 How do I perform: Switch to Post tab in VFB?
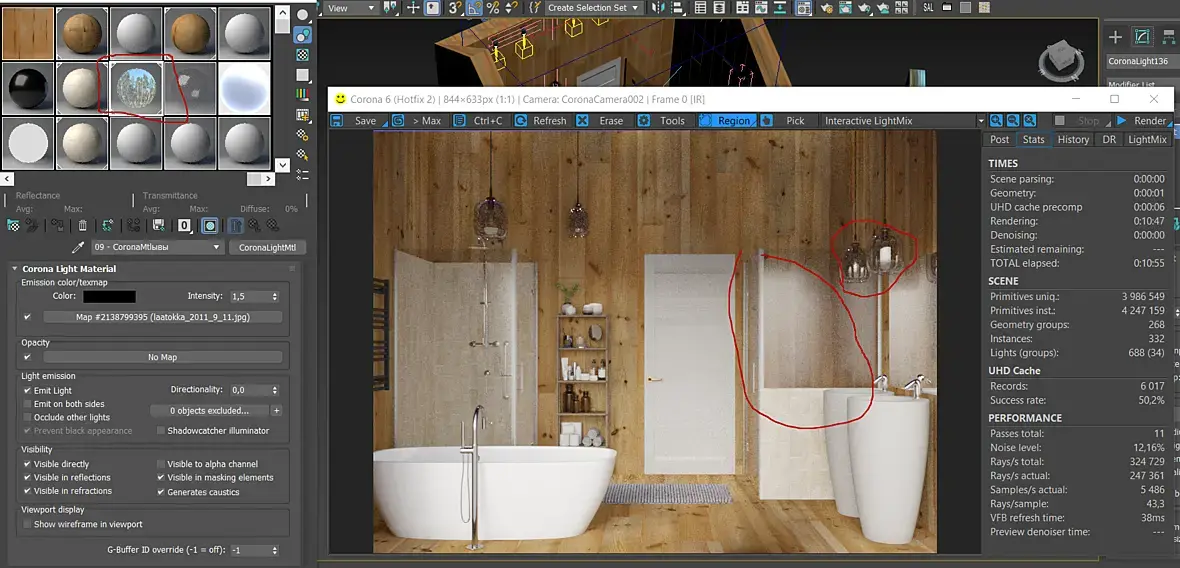tap(999, 139)
